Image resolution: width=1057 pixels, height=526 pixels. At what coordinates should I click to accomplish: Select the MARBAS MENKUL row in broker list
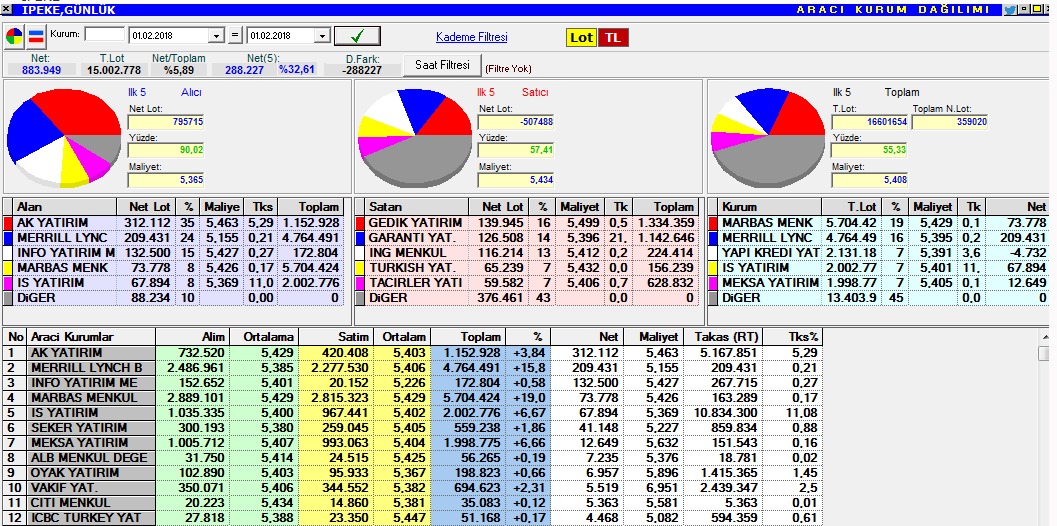click(413, 397)
